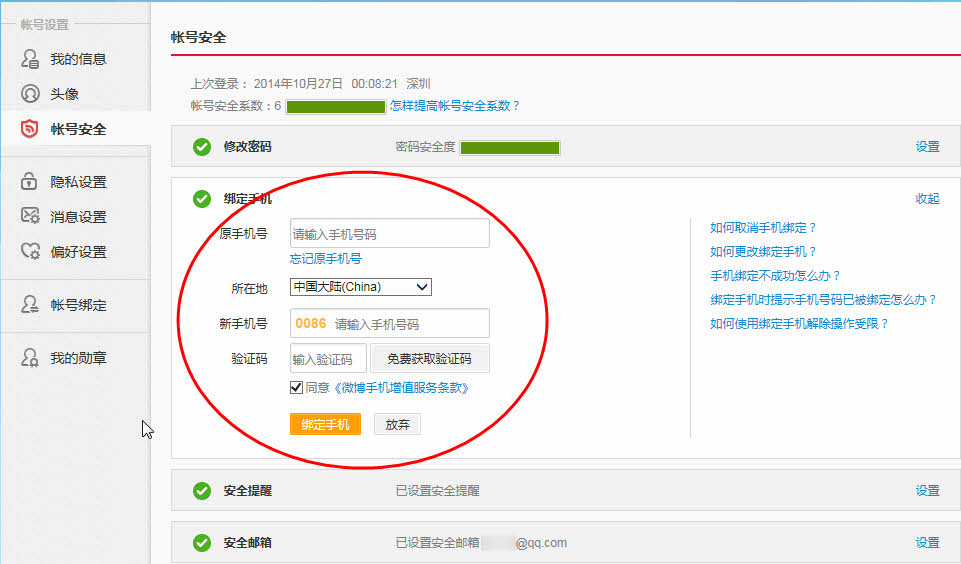Click the 安全邮箱 row title

[248, 543]
